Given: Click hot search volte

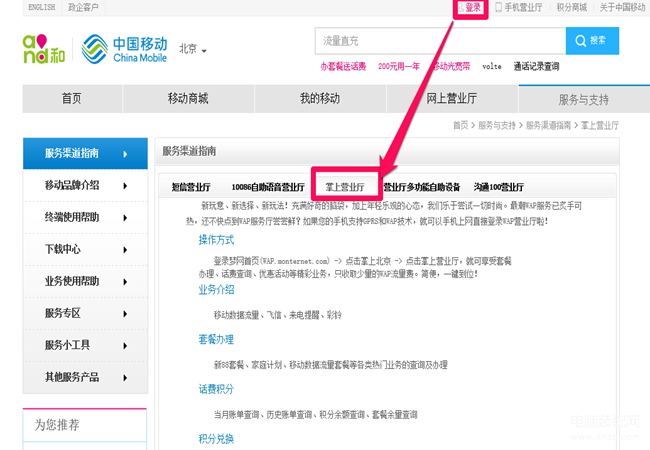Looking at the screenshot, I should pos(492,66).
